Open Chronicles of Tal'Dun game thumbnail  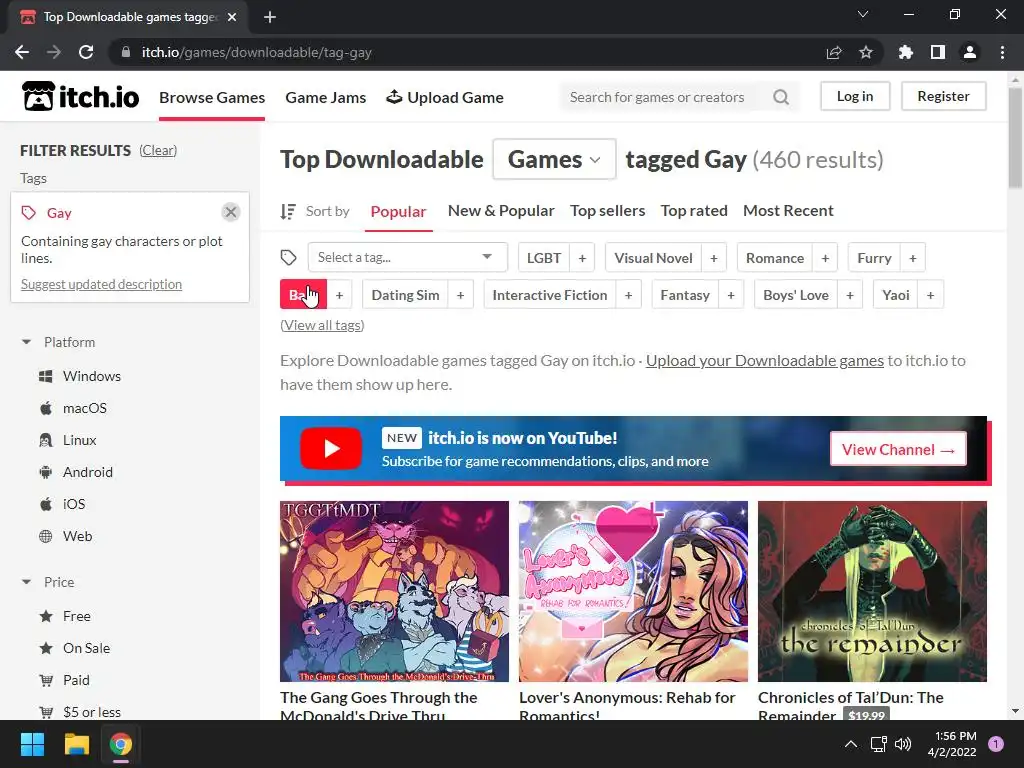point(872,592)
